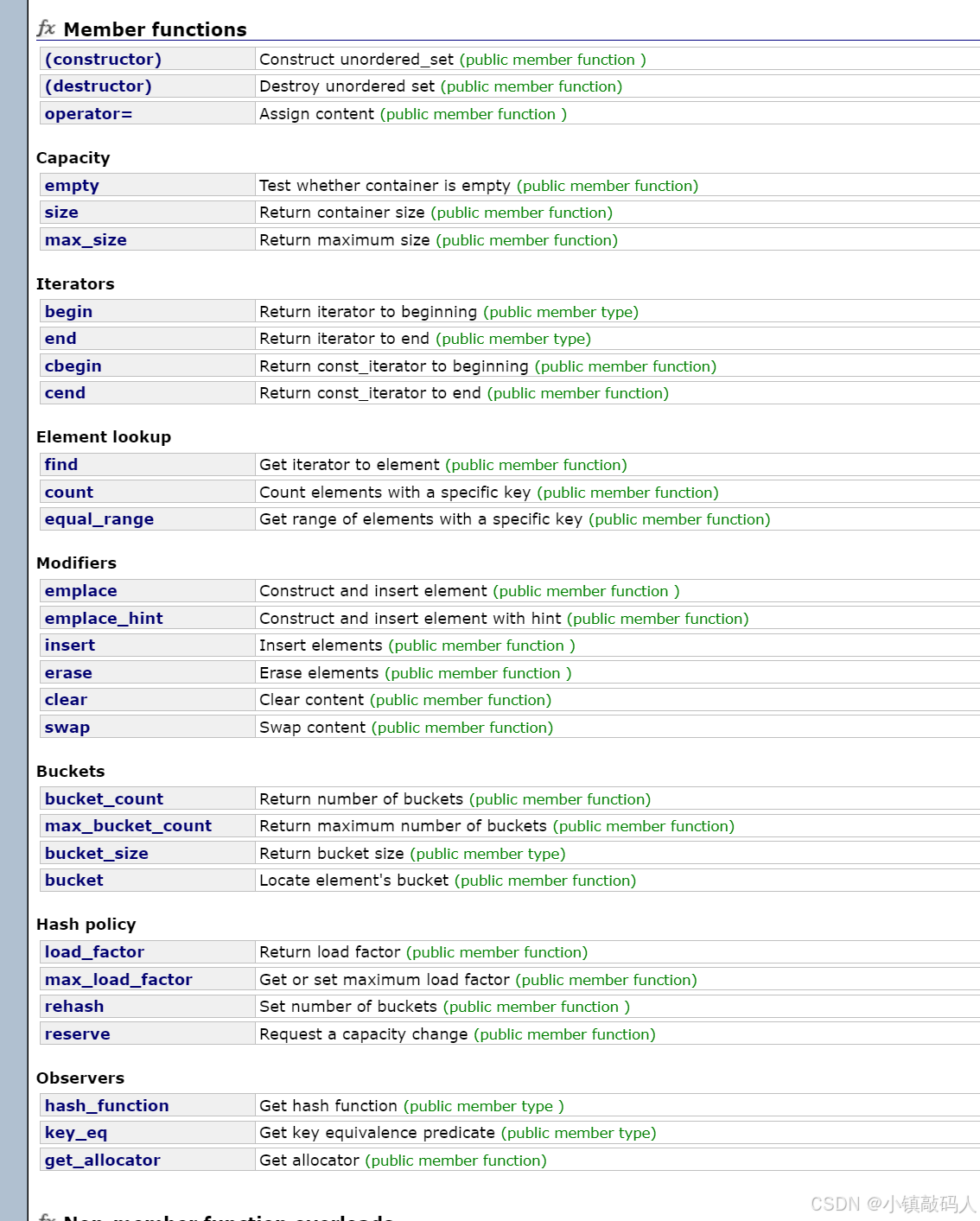Click 'Construct and insert element with hint' text
The width and height of the screenshot is (980, 1221).
click(x=410, y=619)
